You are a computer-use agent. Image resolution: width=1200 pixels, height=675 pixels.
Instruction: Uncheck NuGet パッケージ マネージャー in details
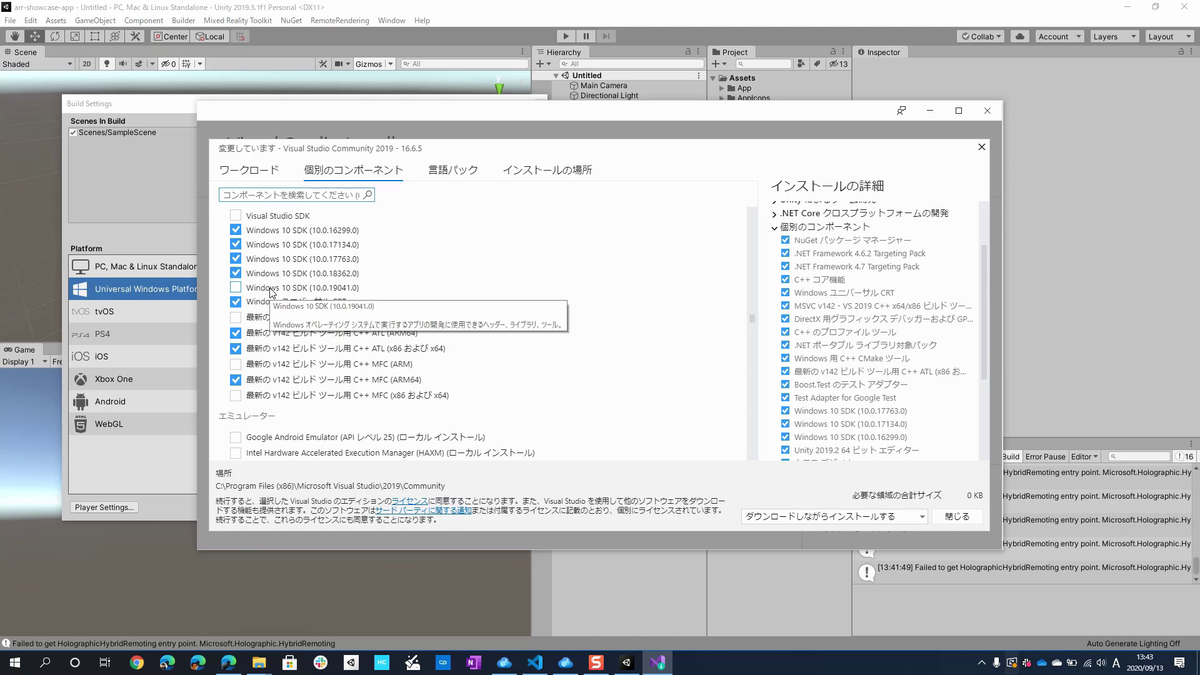pyautogui.click(x=785, y=240)
